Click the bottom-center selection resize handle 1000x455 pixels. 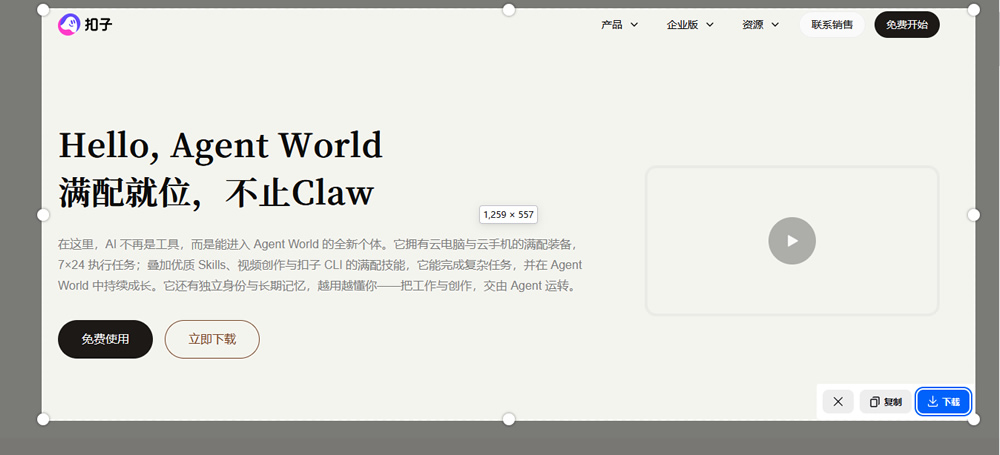(x=508, y=419)
